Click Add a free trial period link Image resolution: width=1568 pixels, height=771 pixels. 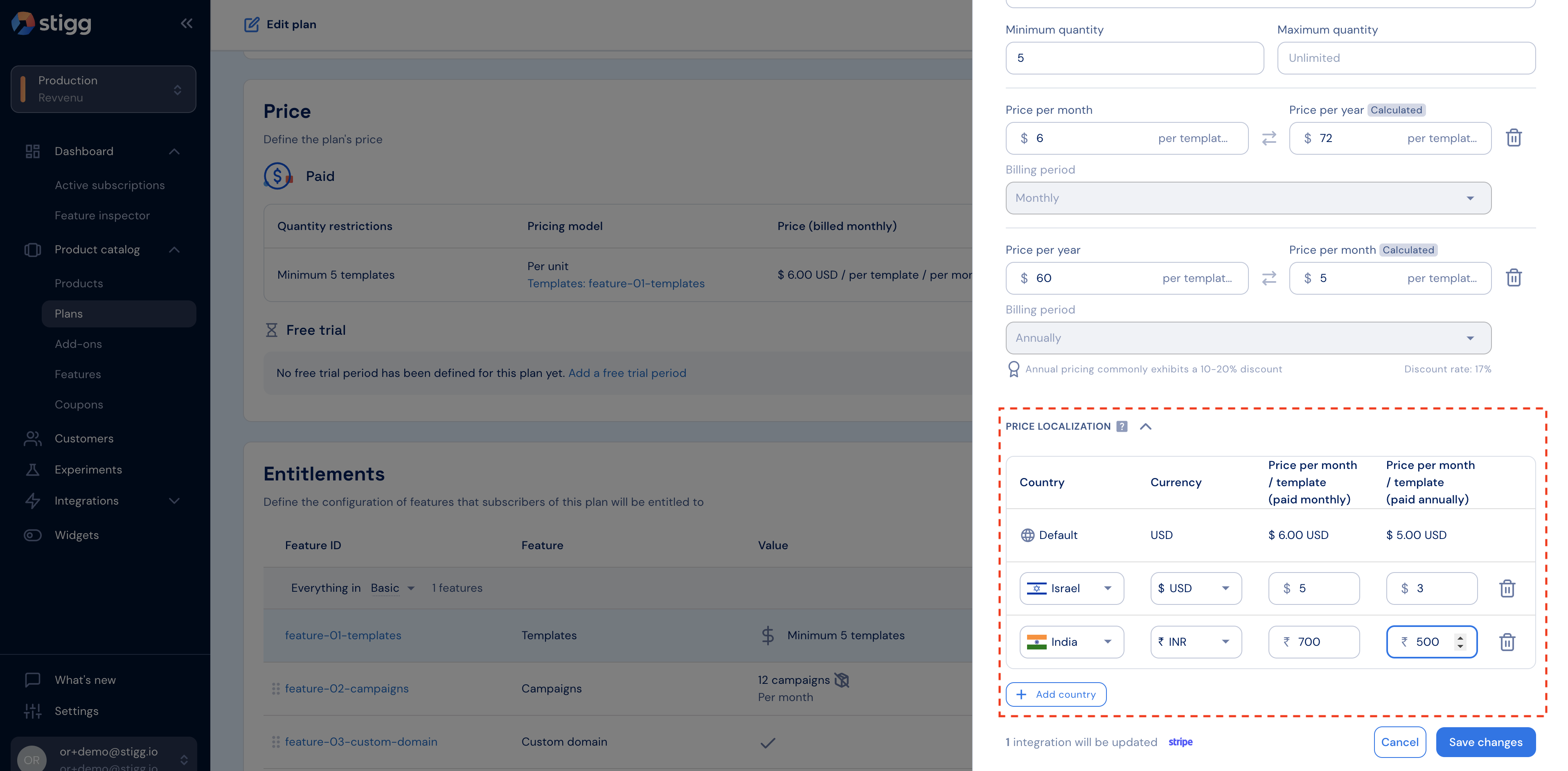point(627,373)
